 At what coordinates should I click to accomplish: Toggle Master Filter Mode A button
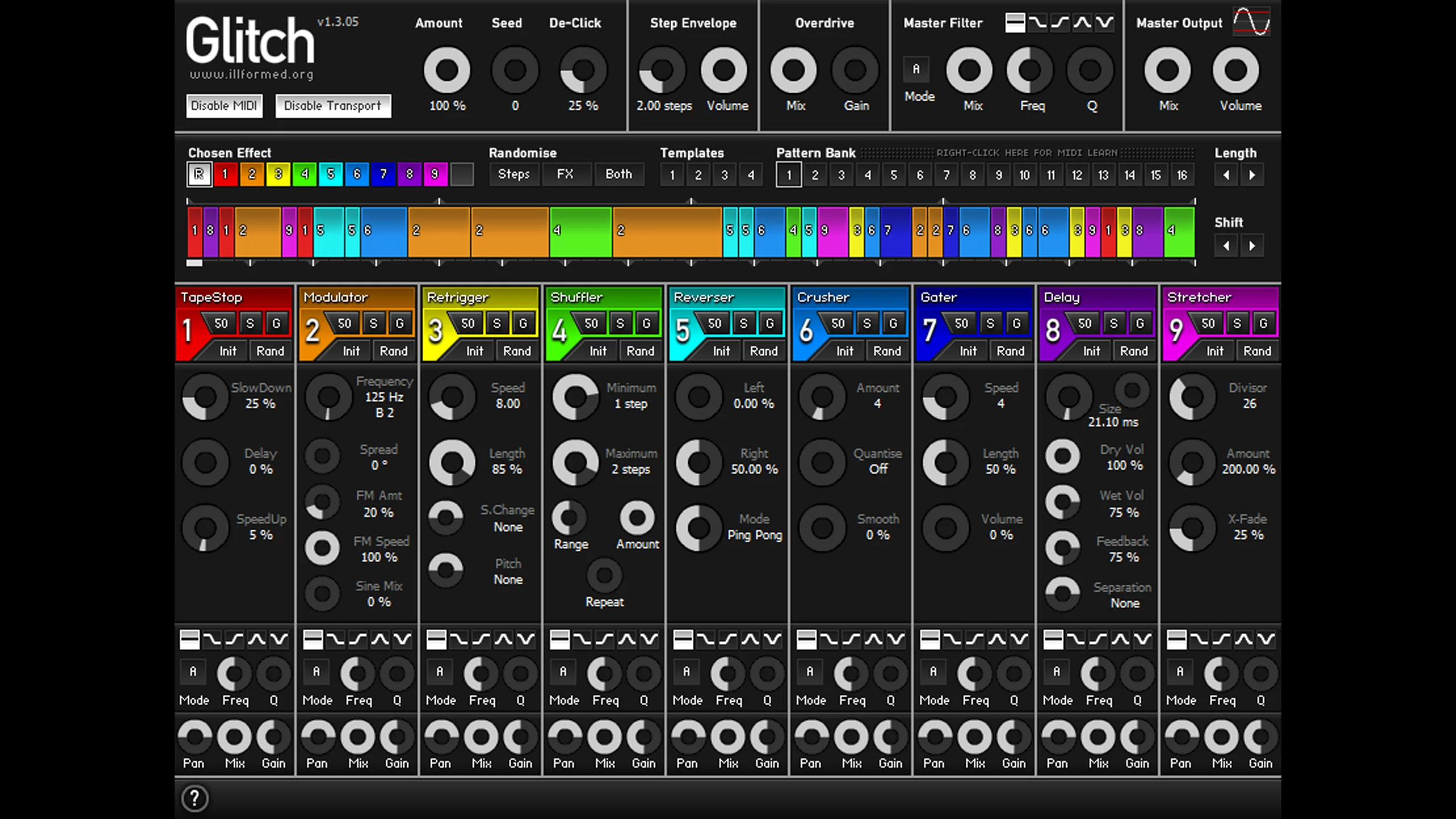click(x=916, y=69)
